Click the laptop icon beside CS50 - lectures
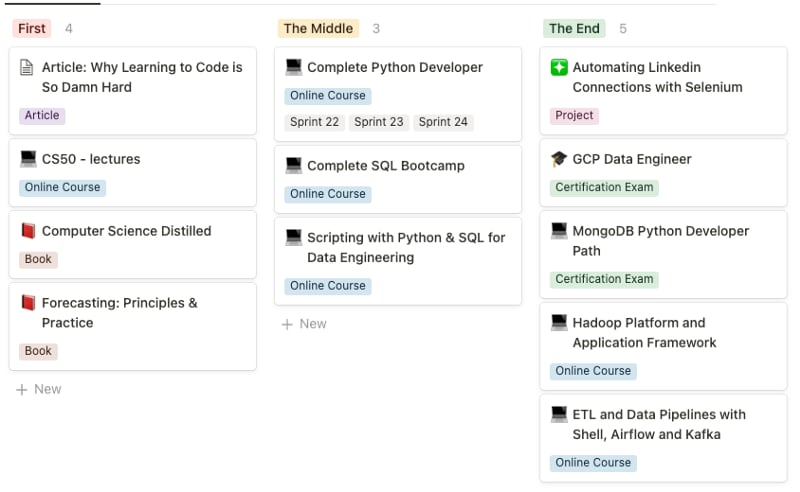This screenshot has width=800, height=492. [28, 159]
